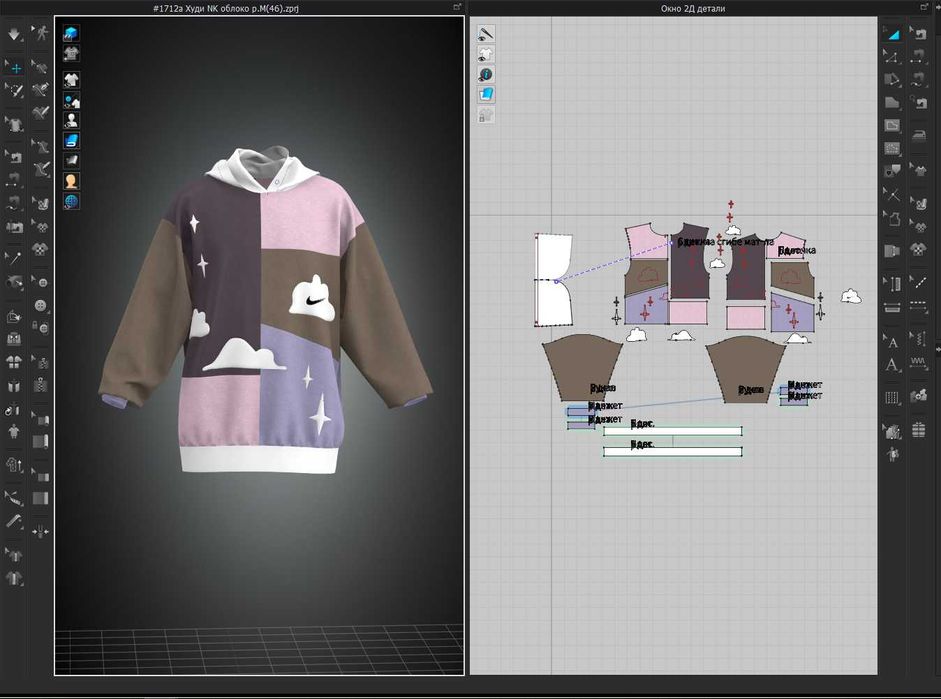Select the blue Edit Pattern tool in 2D toolbar
The width and height of the screenshot is (941, 699).
892,34
